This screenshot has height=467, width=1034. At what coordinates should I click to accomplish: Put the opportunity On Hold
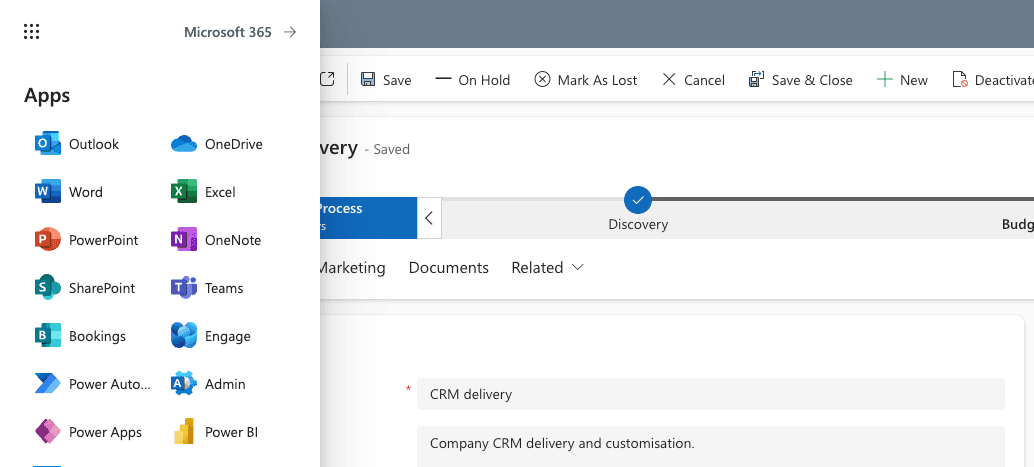pos(473,80)
